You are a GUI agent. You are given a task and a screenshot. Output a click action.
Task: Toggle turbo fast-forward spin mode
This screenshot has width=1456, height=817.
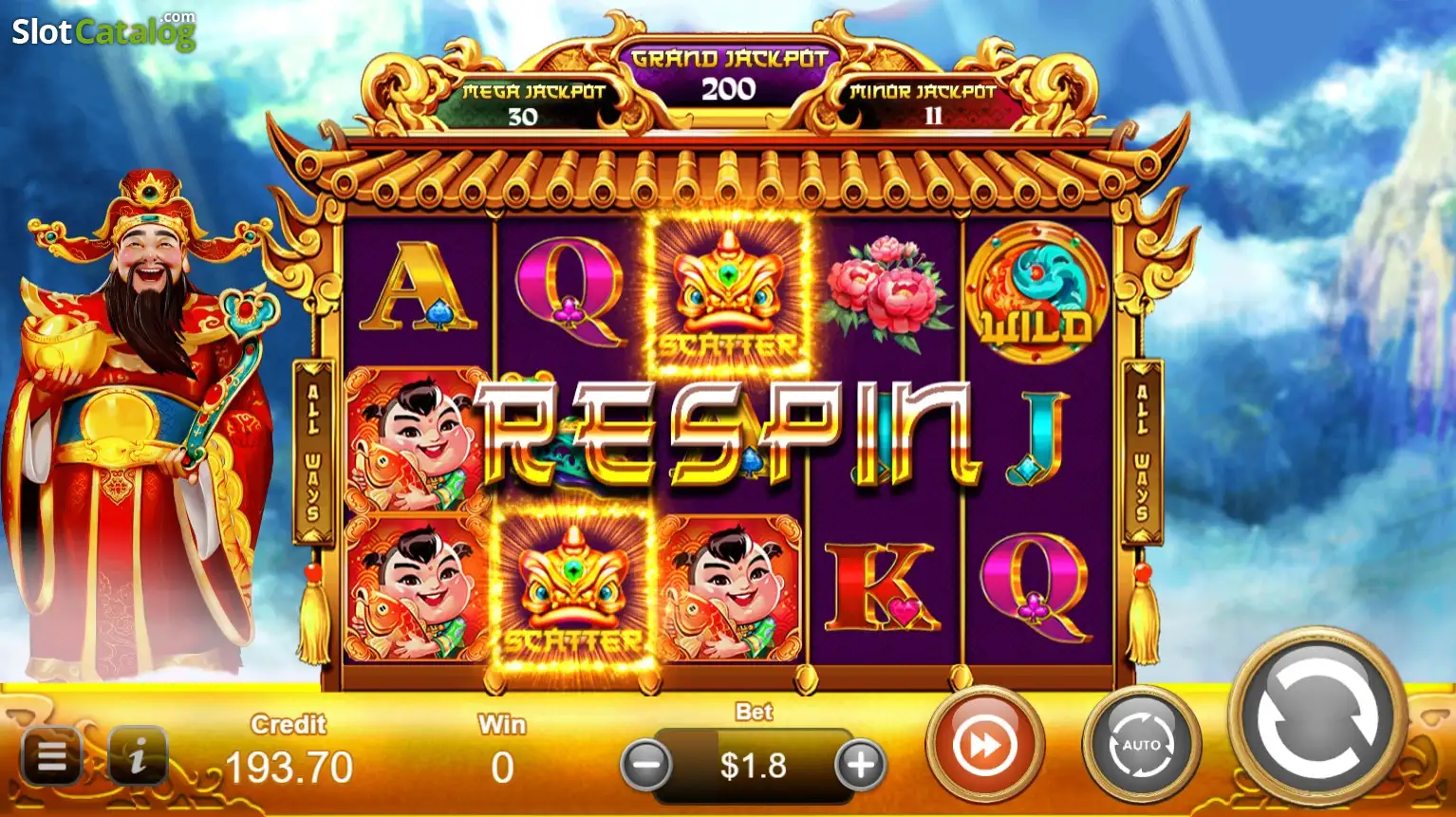pyautogui.click(x=985, y=746)
